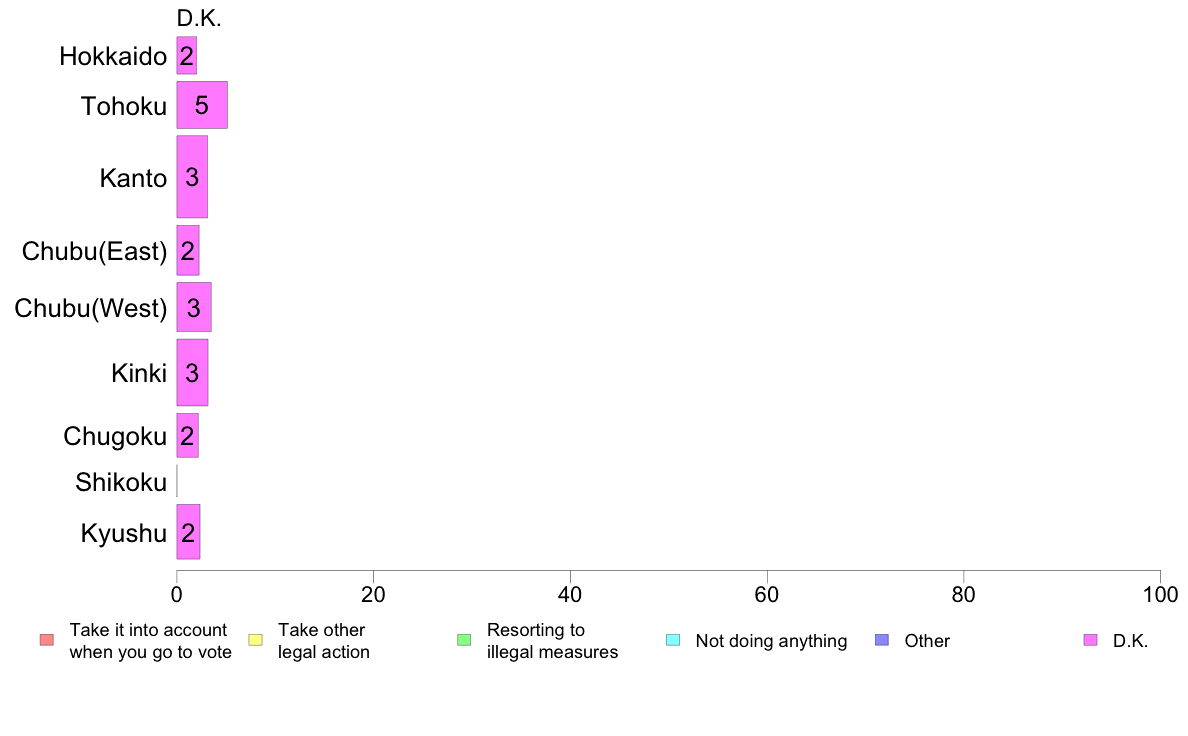Select the Tohoku bar showing 5
Viewport: 1188px width, 736px height.
[x=202, y=105]
